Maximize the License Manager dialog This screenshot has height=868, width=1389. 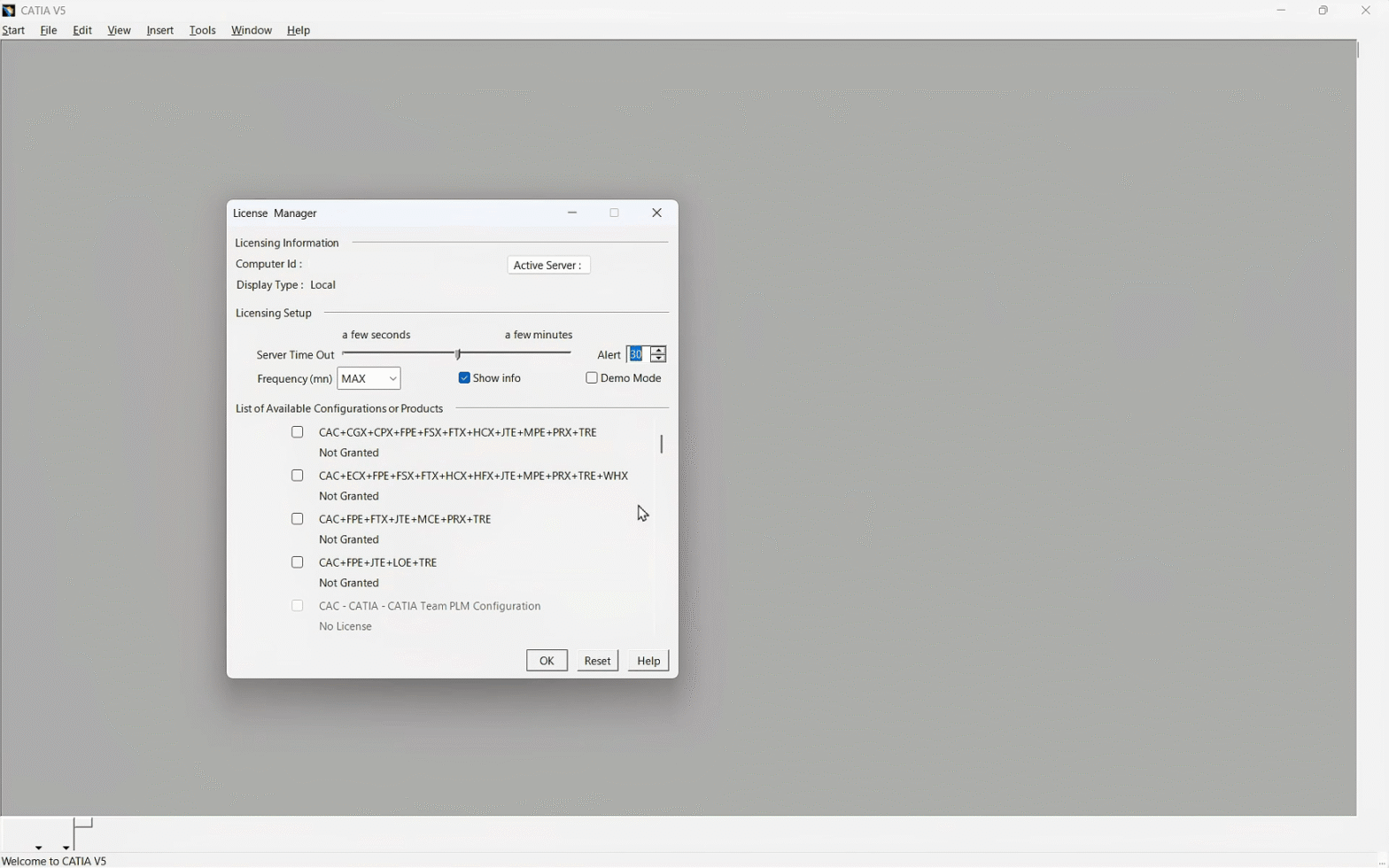tap(615, 213)
